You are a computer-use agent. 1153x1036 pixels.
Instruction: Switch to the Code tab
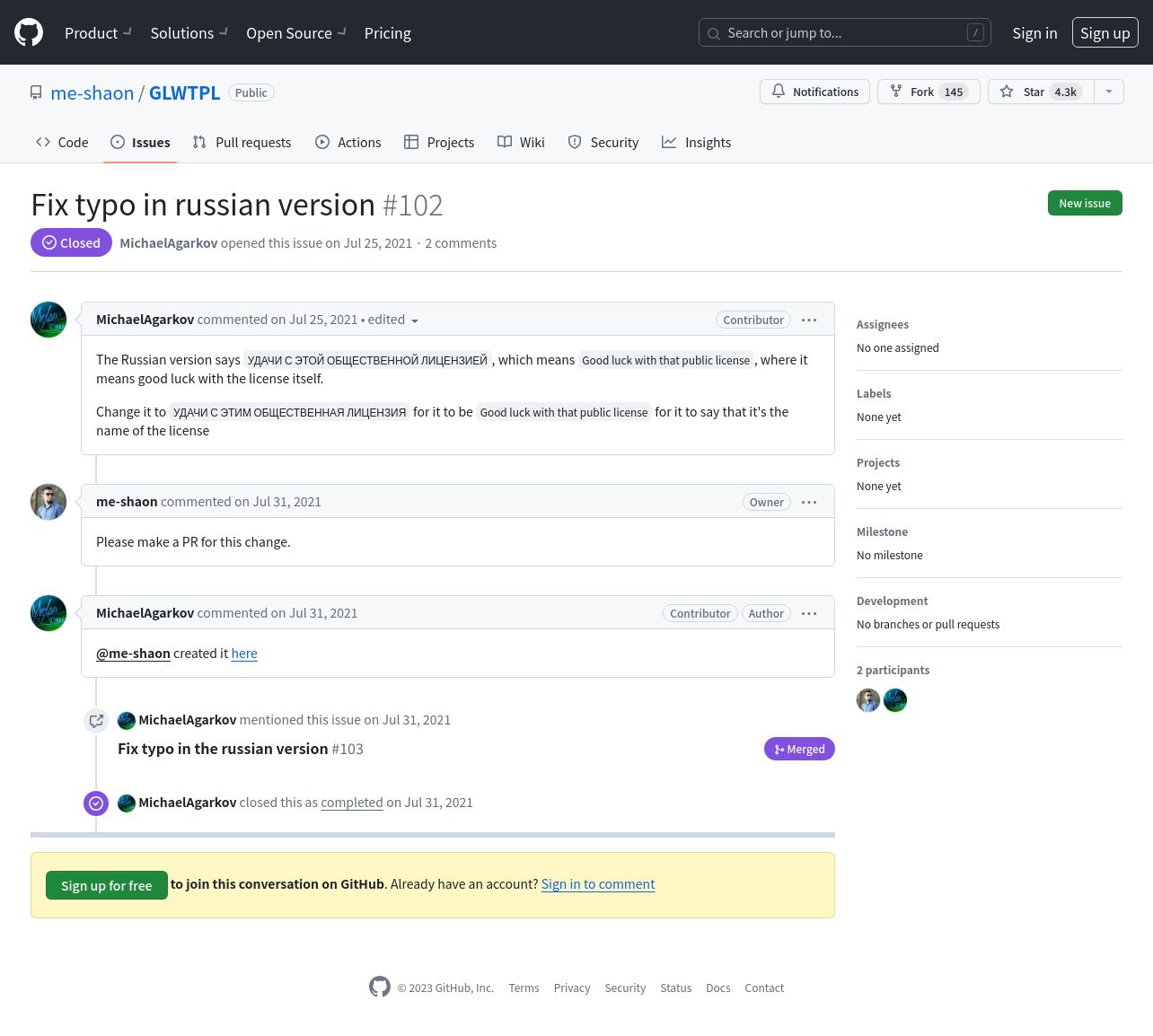coord(62,142)
